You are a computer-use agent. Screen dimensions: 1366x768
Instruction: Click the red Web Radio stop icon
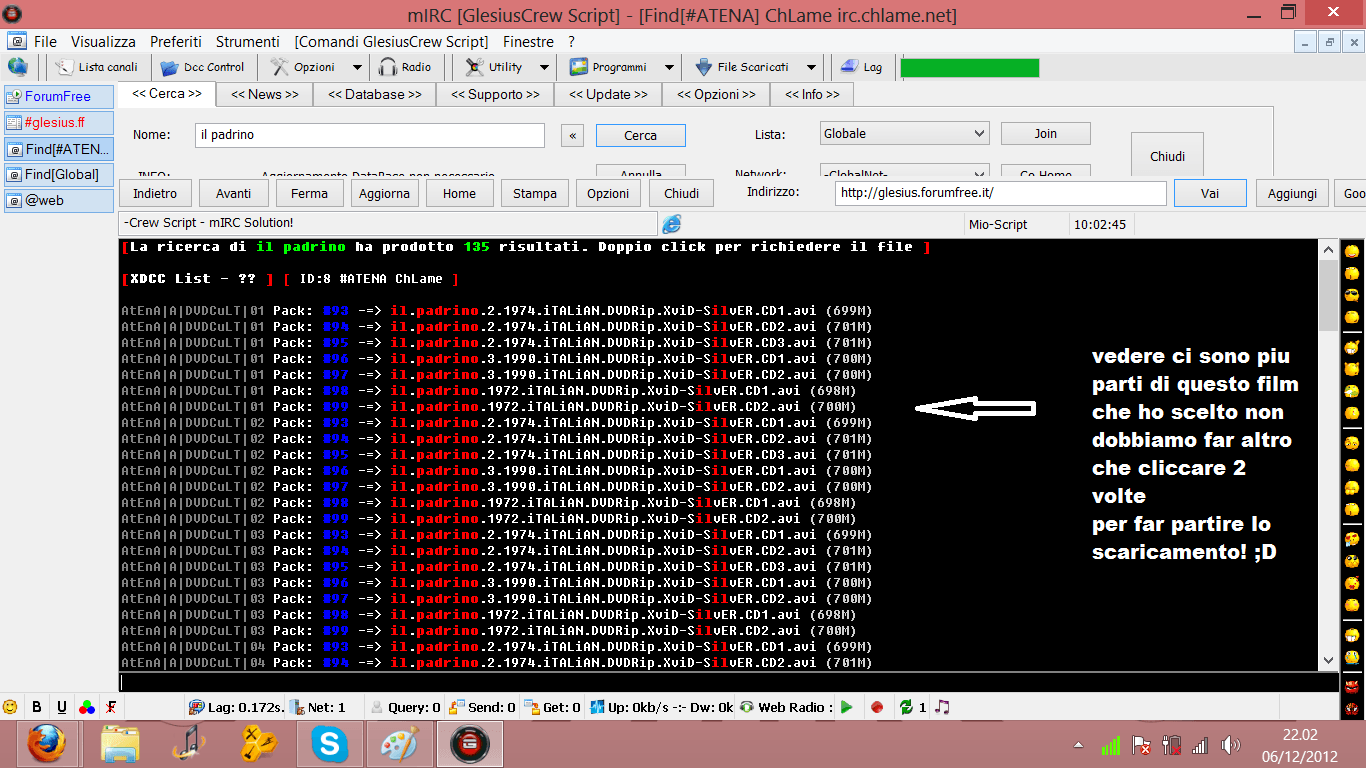pos(877,707)
